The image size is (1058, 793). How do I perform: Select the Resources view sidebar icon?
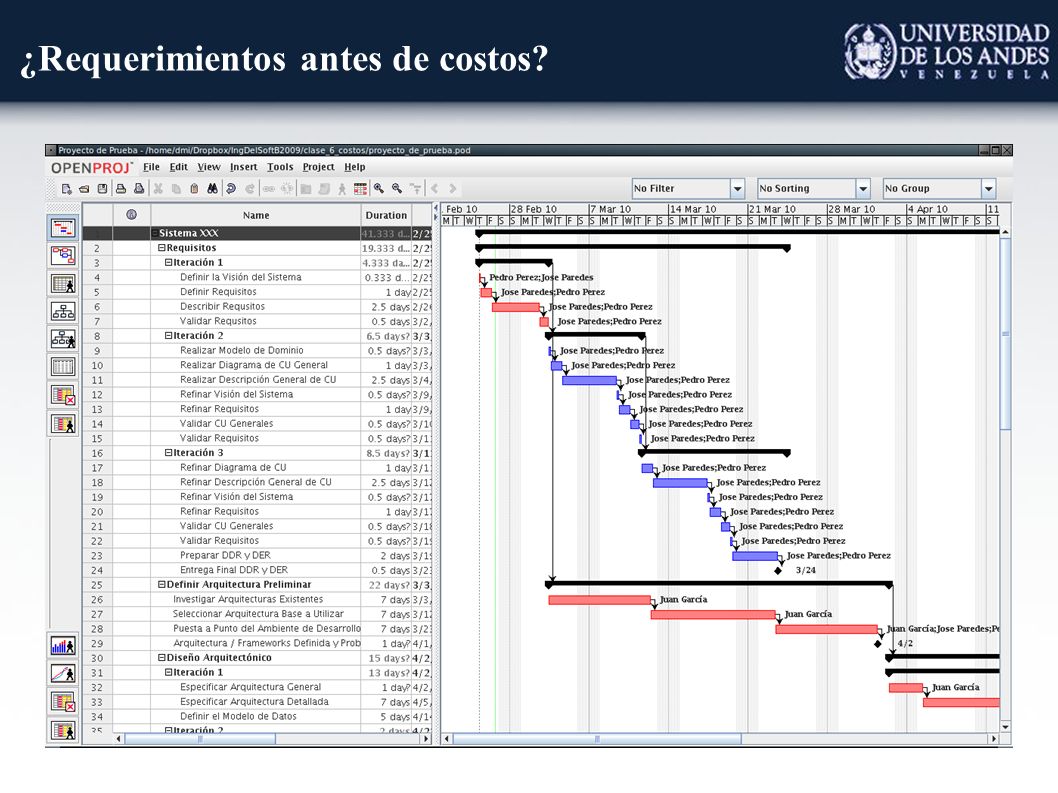pyautogui.click(x=63, y=284)
